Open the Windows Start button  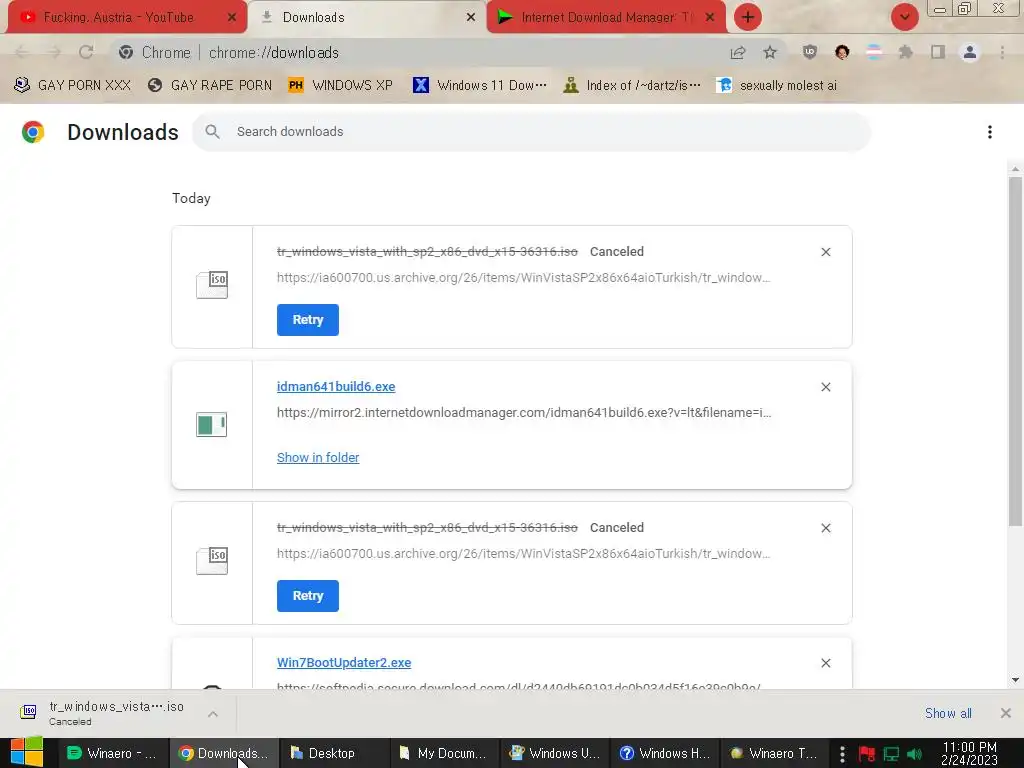coord(27,752)
